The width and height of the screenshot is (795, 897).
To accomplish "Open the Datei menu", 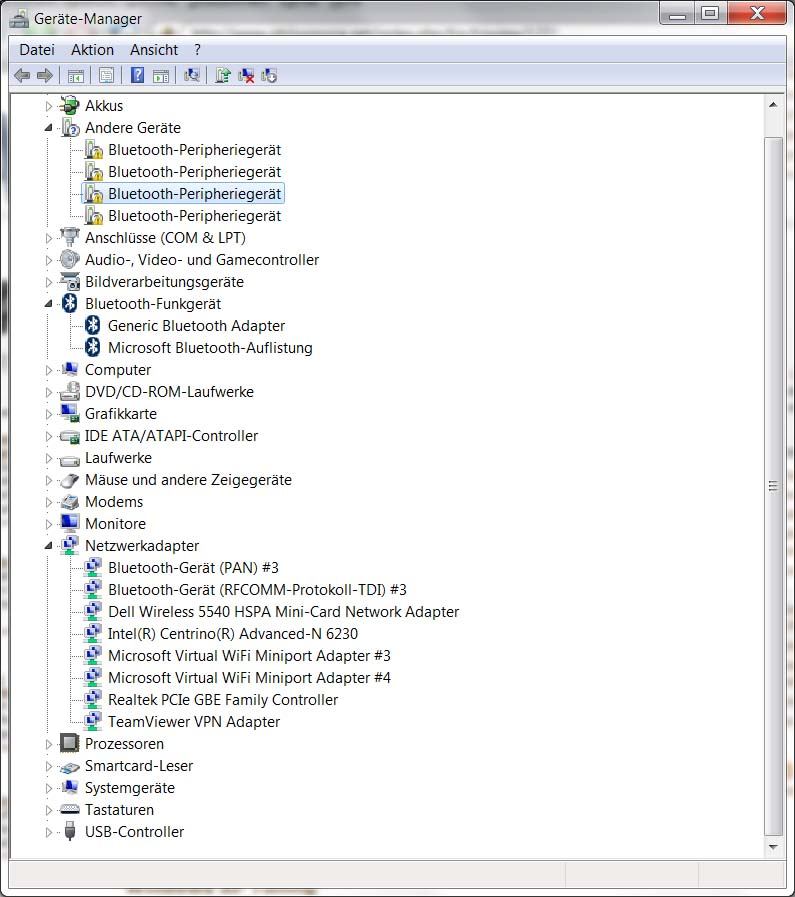I will 37,50.
